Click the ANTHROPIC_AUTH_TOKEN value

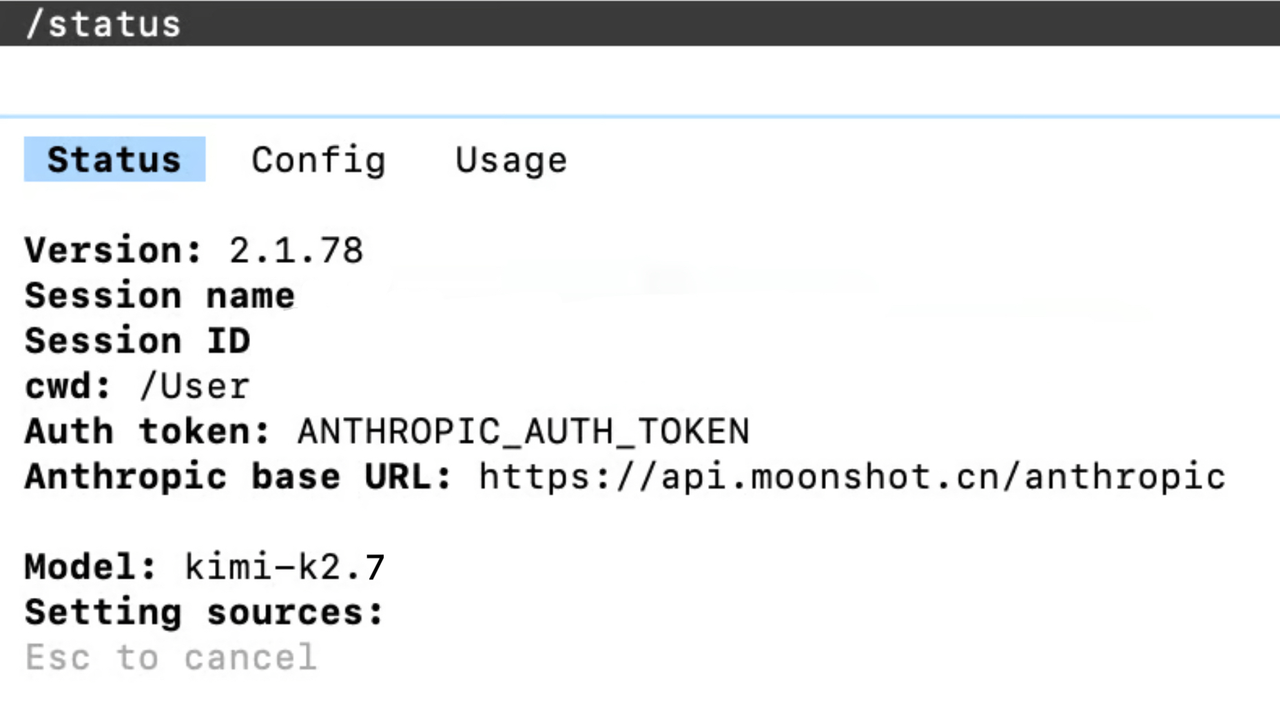523,432
